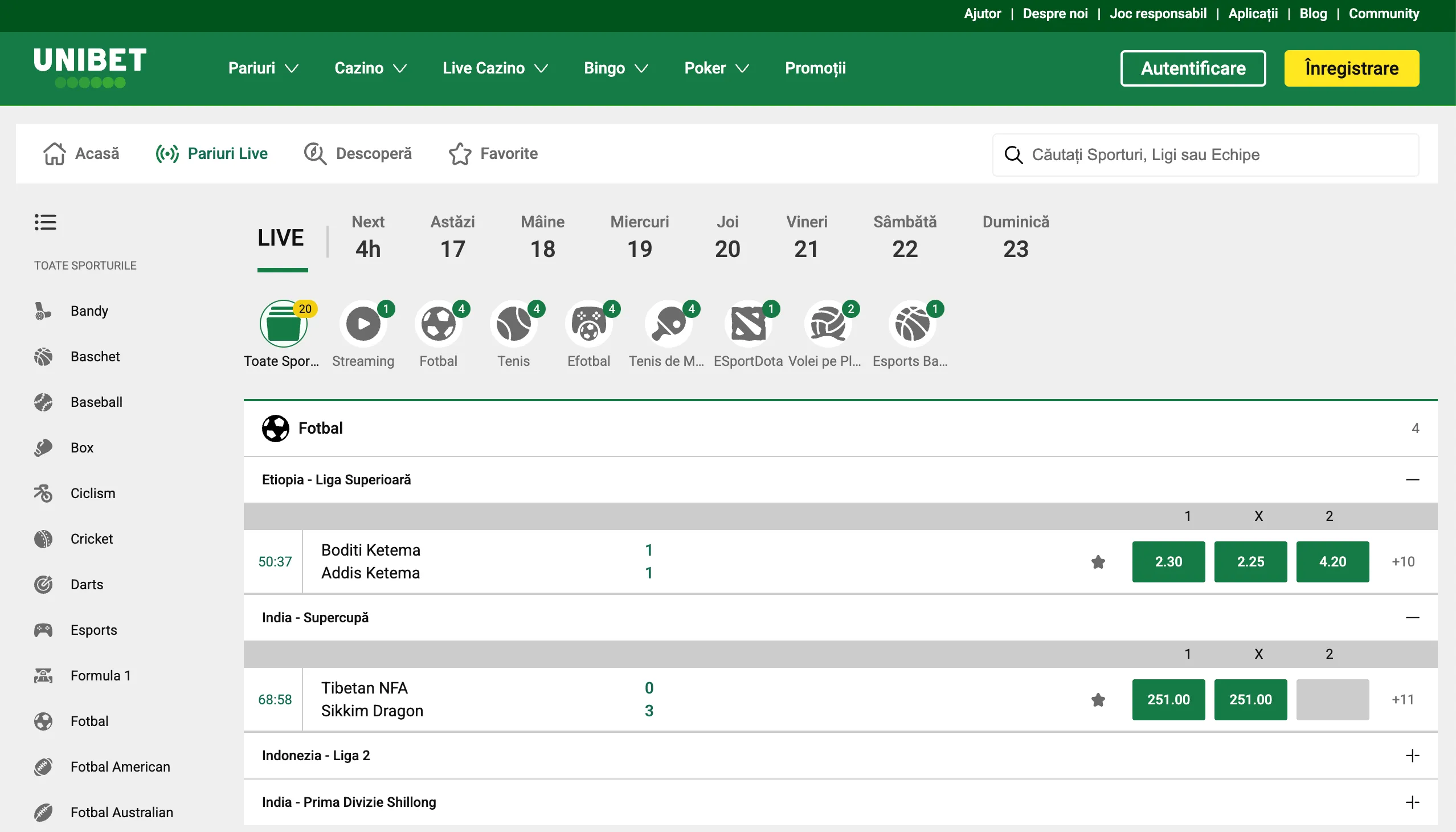The image size is (1456, 832).
Task: Star the Tibetan NFA match
Action: 1098,699
